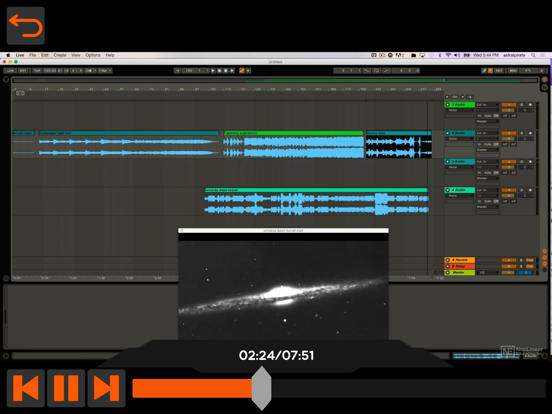
Task: Toggle the loop switch in control bar
Action: click(377, 71)
